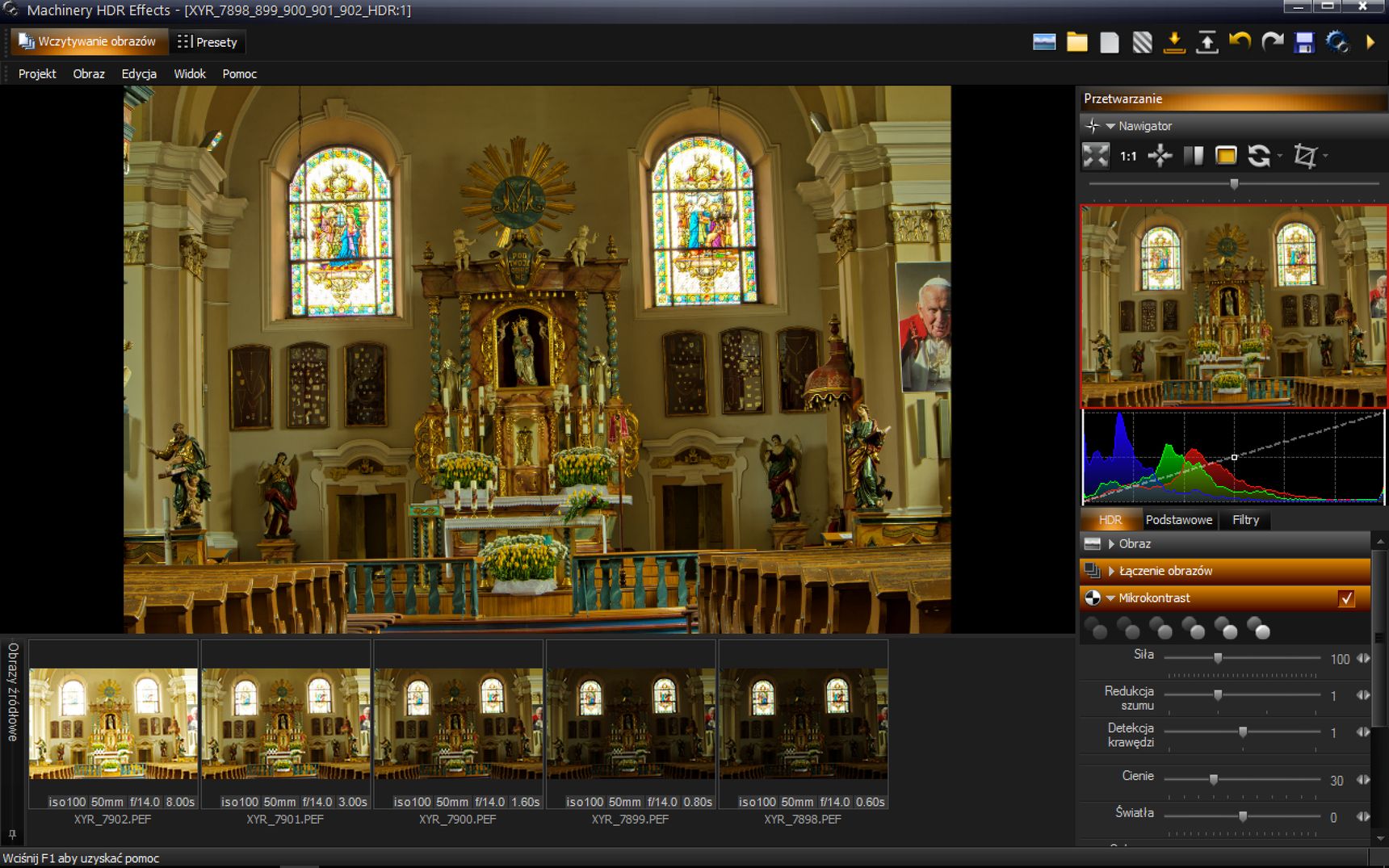Click the rotate image icon in Nawigator

1259,156
